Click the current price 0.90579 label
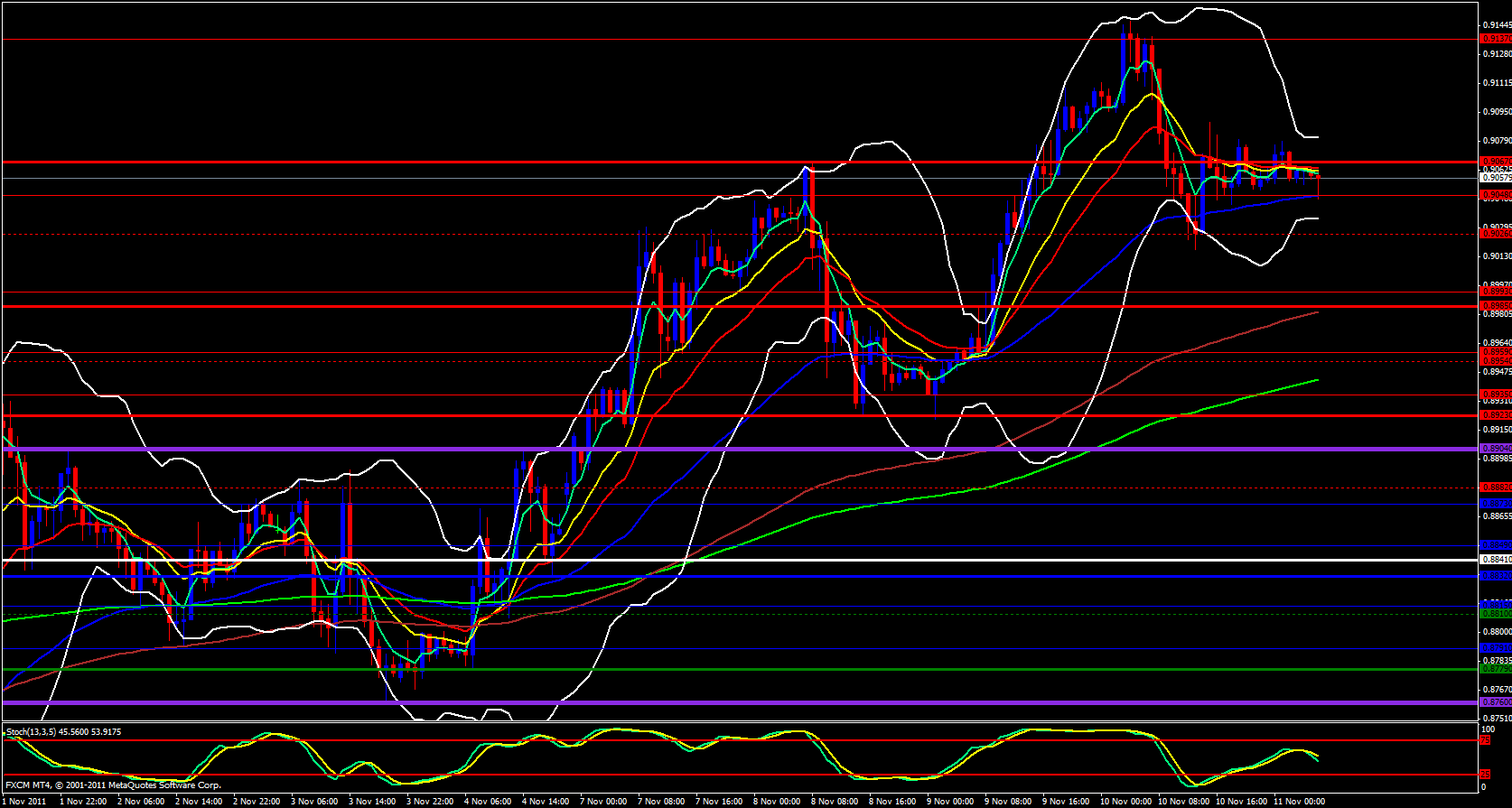1512x808 pixels. tap(1496, 178)
